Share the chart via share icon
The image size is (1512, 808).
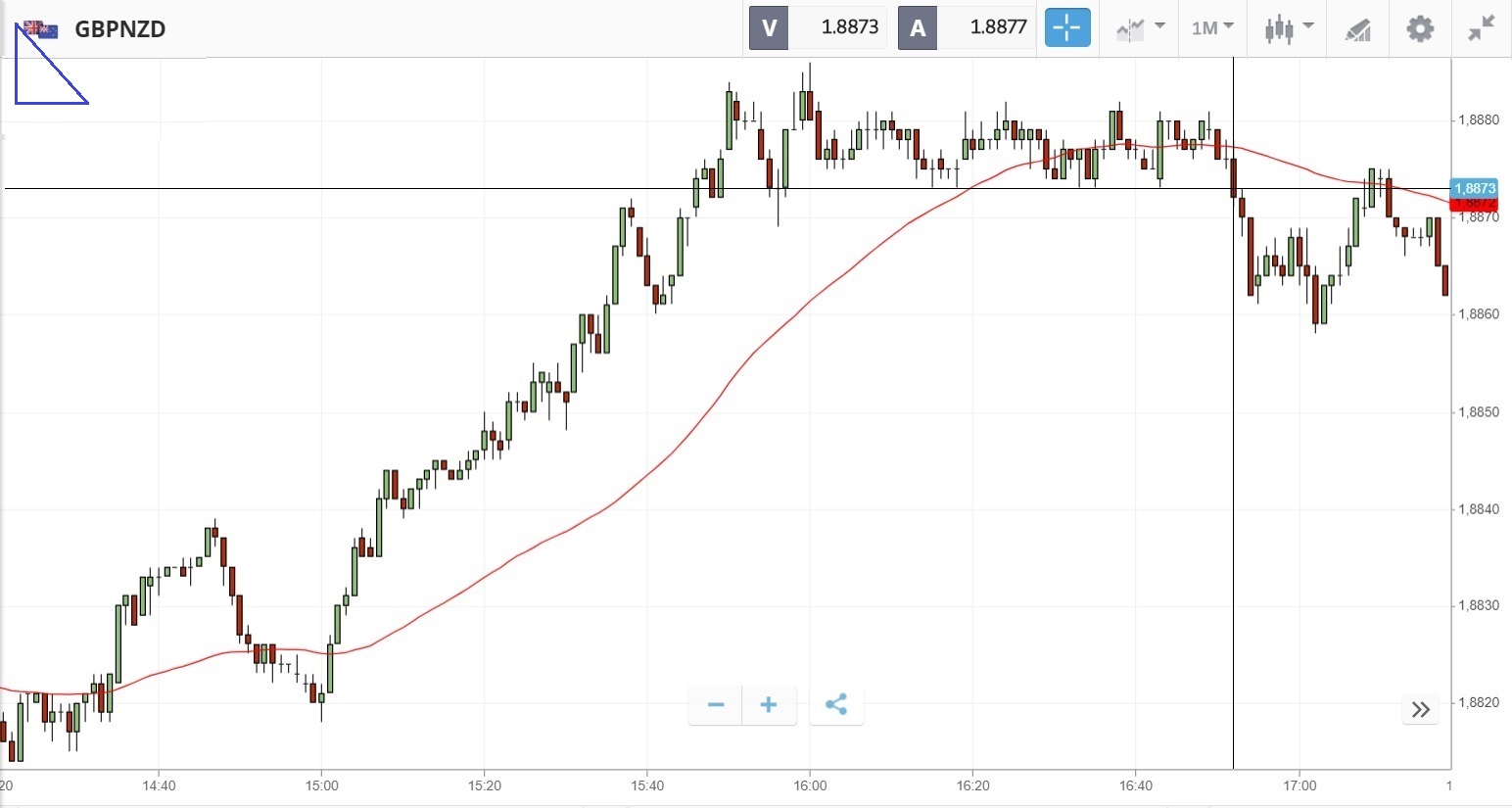[836, 705]
